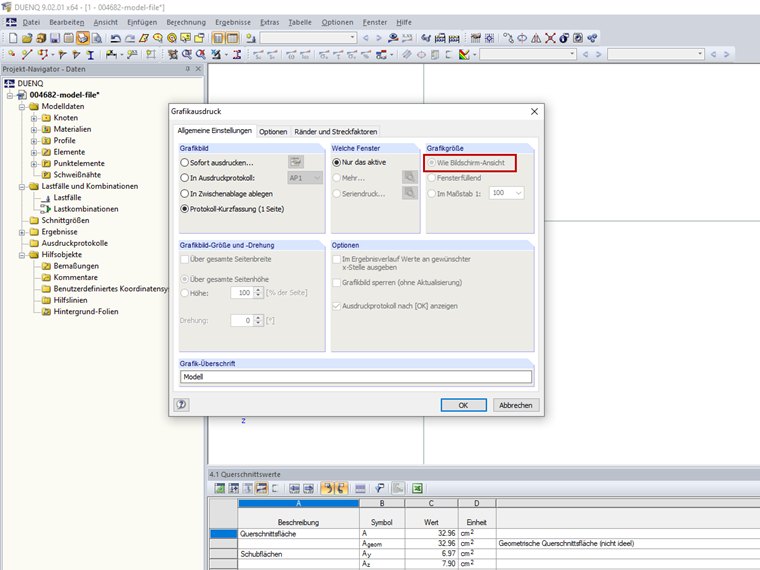Collapse Lastfälle und Kombinationen node
Image resolution: width=760 pixels, height=570 pixels.
tap(22, 187)
